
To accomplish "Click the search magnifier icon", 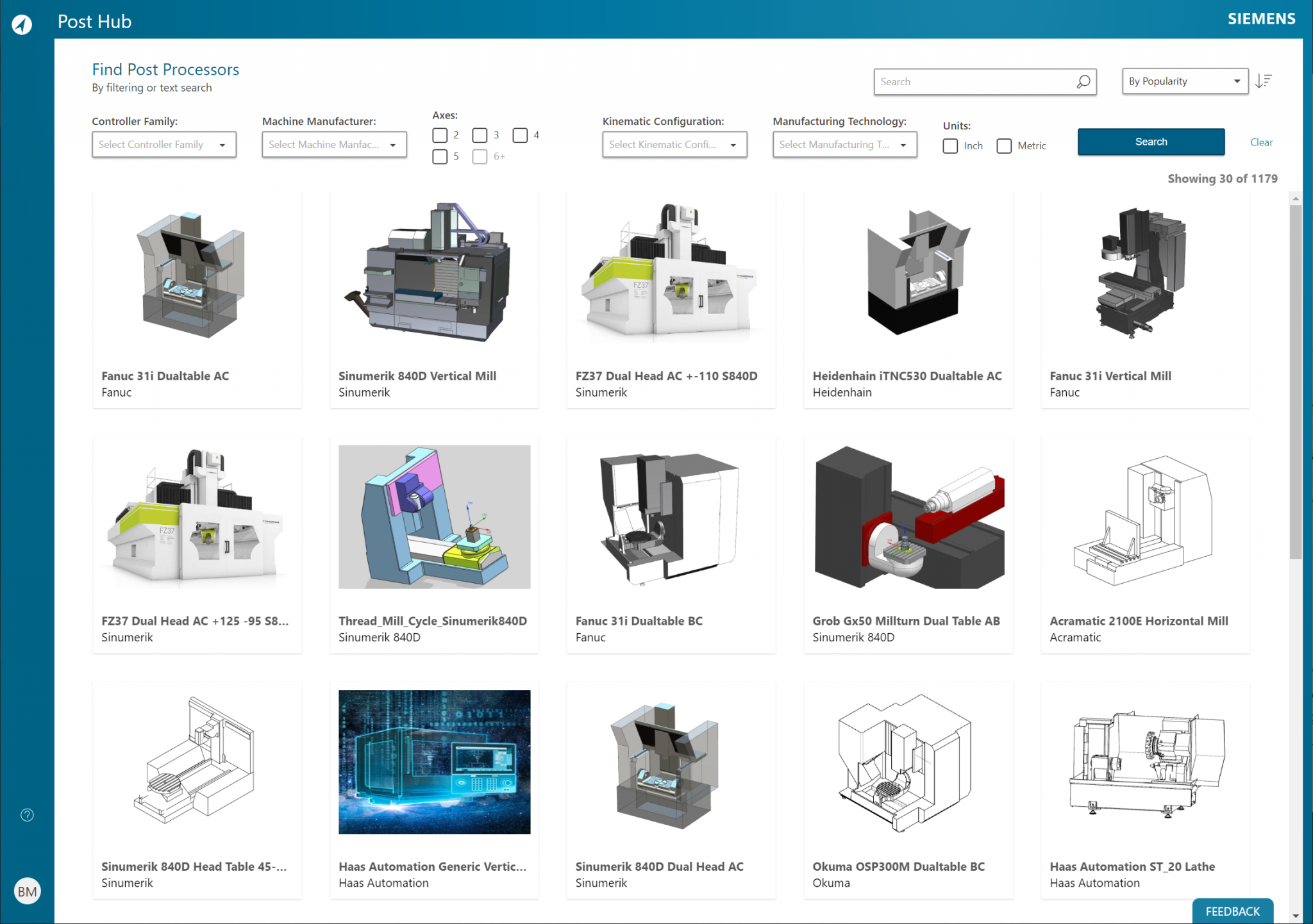I will 1083,81.
